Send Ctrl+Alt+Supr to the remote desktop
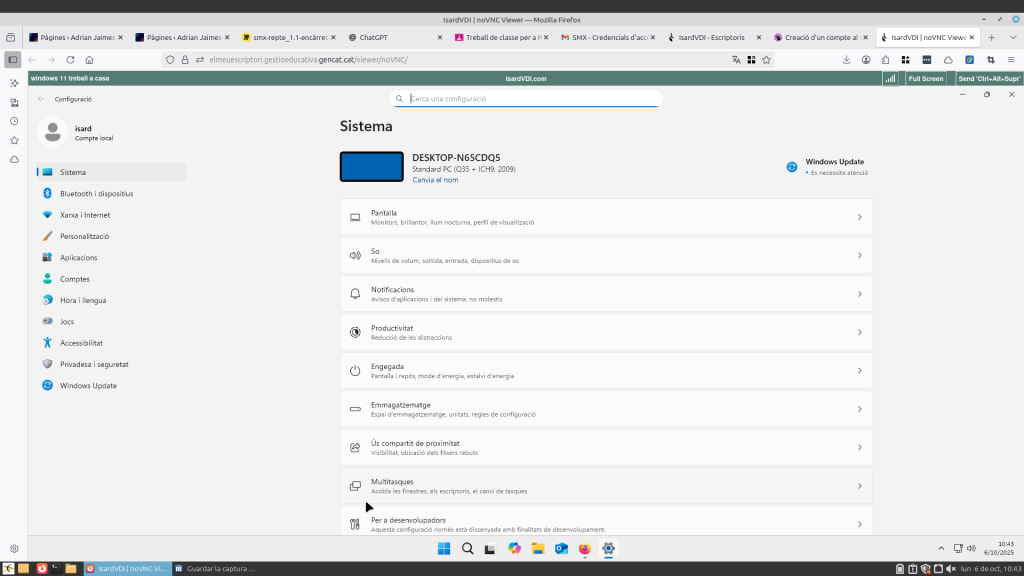The image size is (1024, 576). [x=988, y=78]
